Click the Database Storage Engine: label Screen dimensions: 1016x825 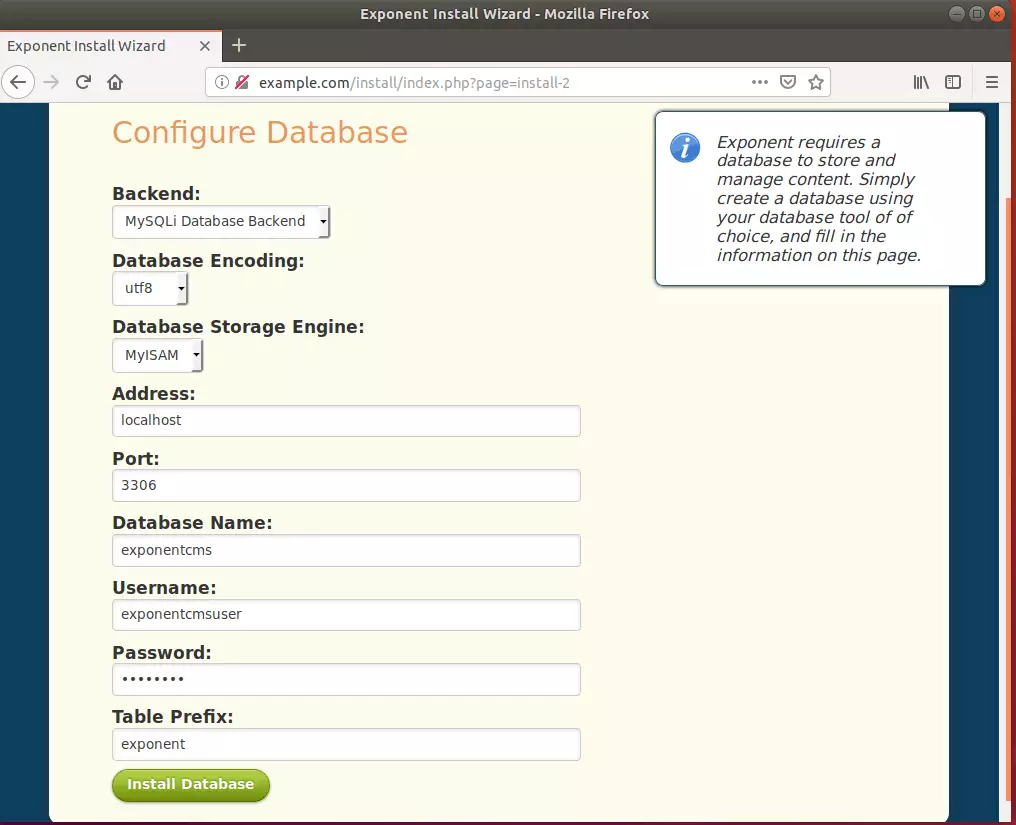(238, 327)
